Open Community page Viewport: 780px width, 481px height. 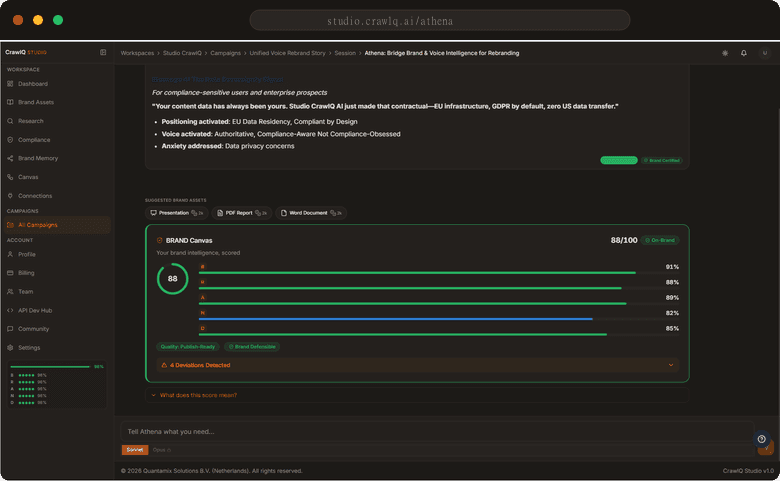coord(33,329)
